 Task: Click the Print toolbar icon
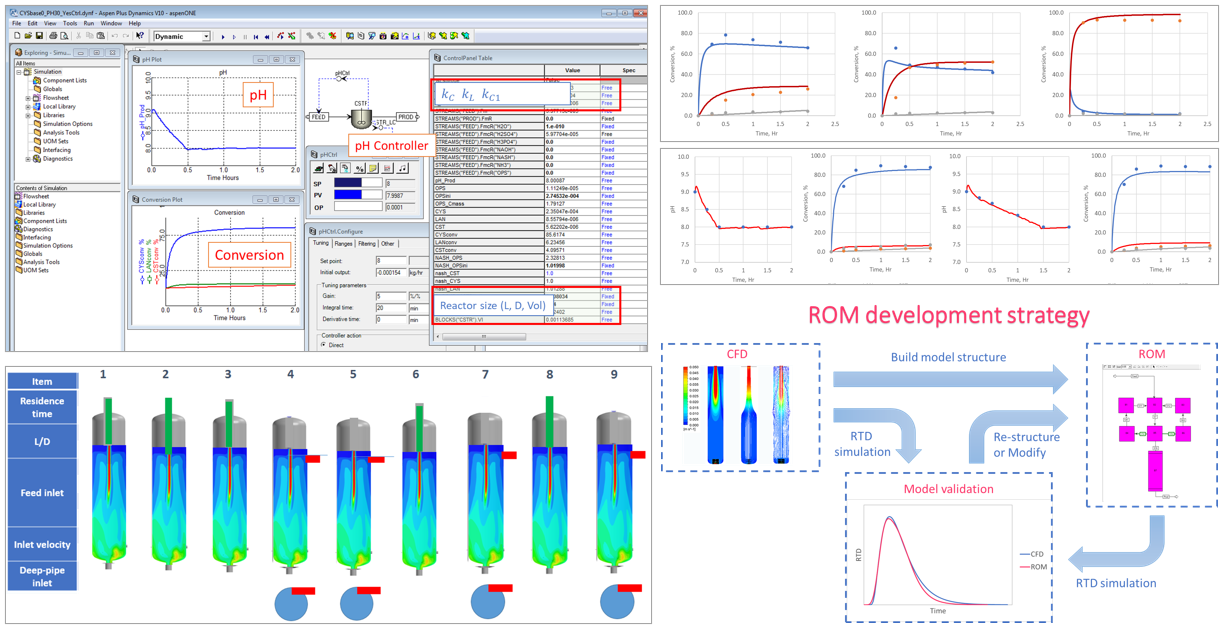click(53, 36)
